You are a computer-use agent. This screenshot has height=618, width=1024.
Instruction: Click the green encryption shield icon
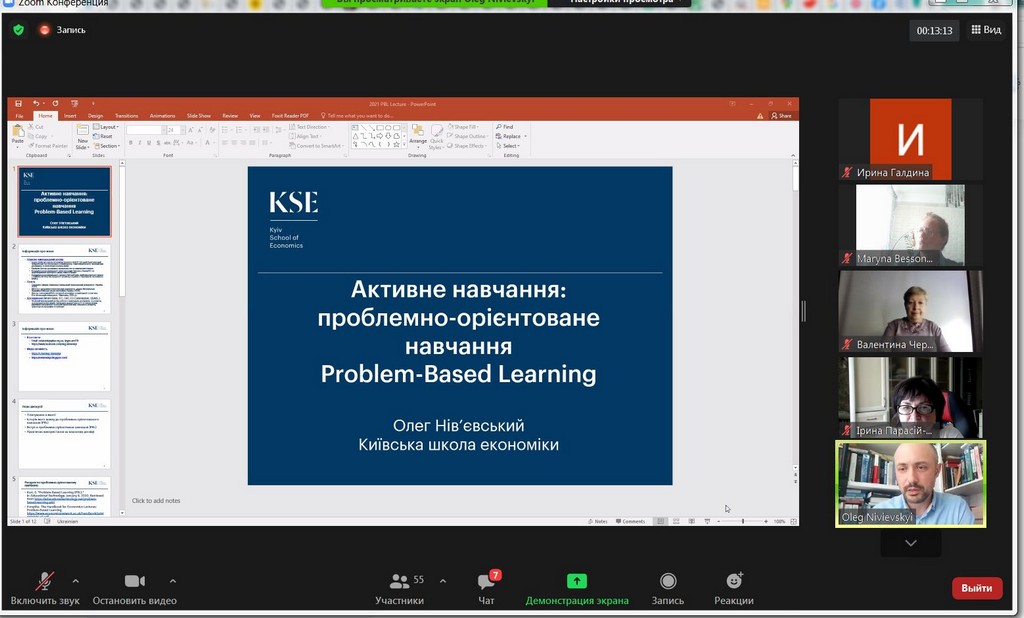pyautogui.click(x=18, y=30)
